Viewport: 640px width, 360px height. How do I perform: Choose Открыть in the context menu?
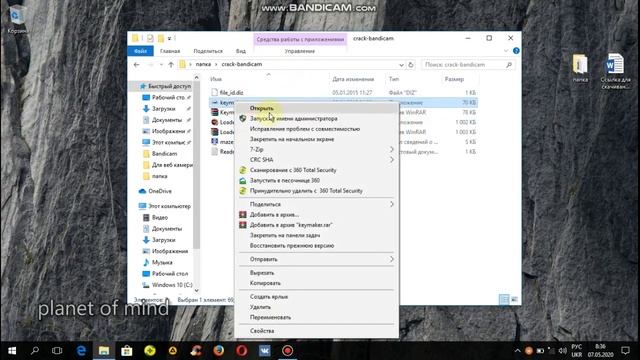coord(262,108)
